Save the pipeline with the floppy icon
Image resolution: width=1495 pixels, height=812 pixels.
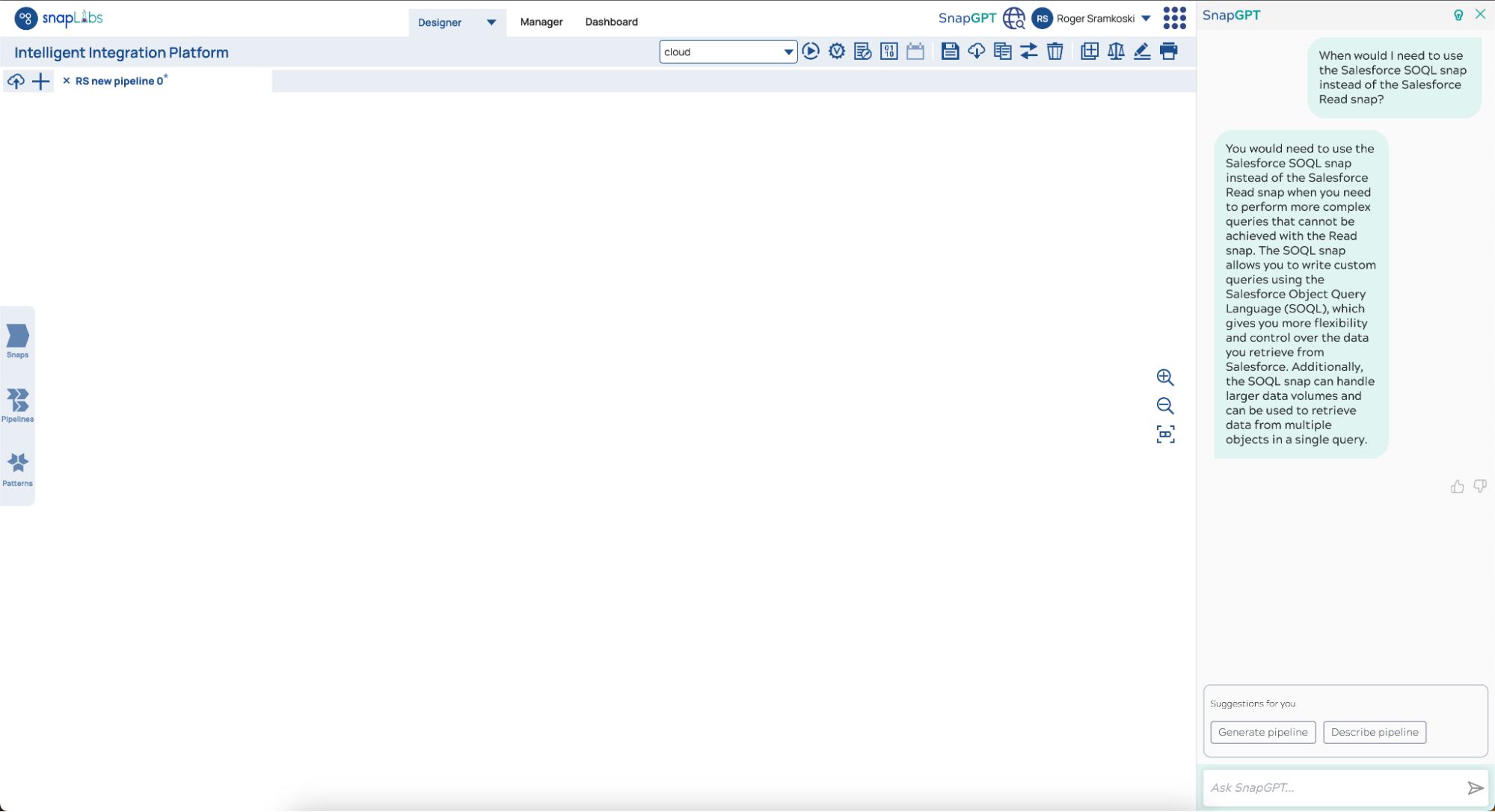tap(950, 52)
